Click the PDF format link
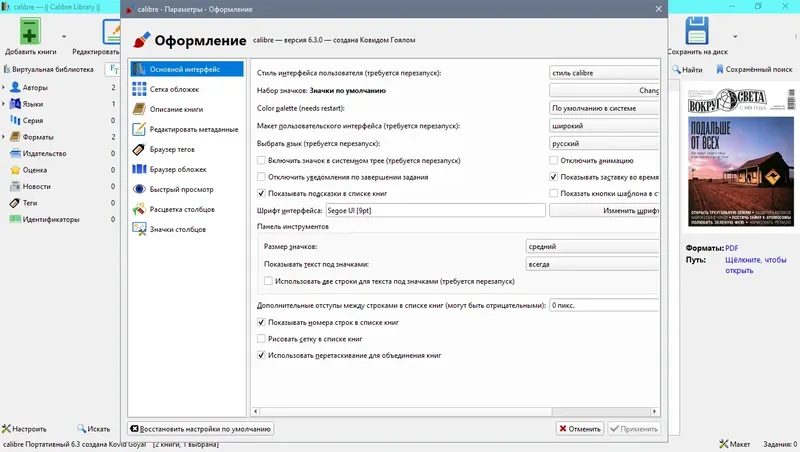 pyautogui.click(x=732, y=248)
